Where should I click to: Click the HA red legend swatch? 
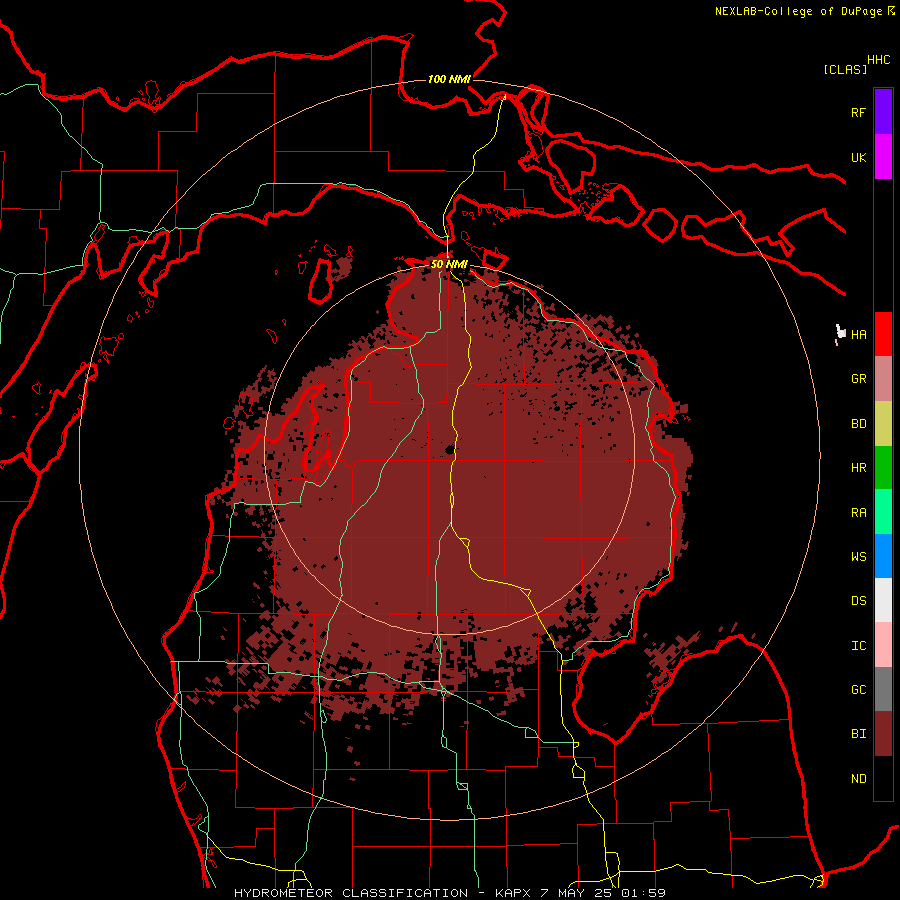click(x=883, y=334)
